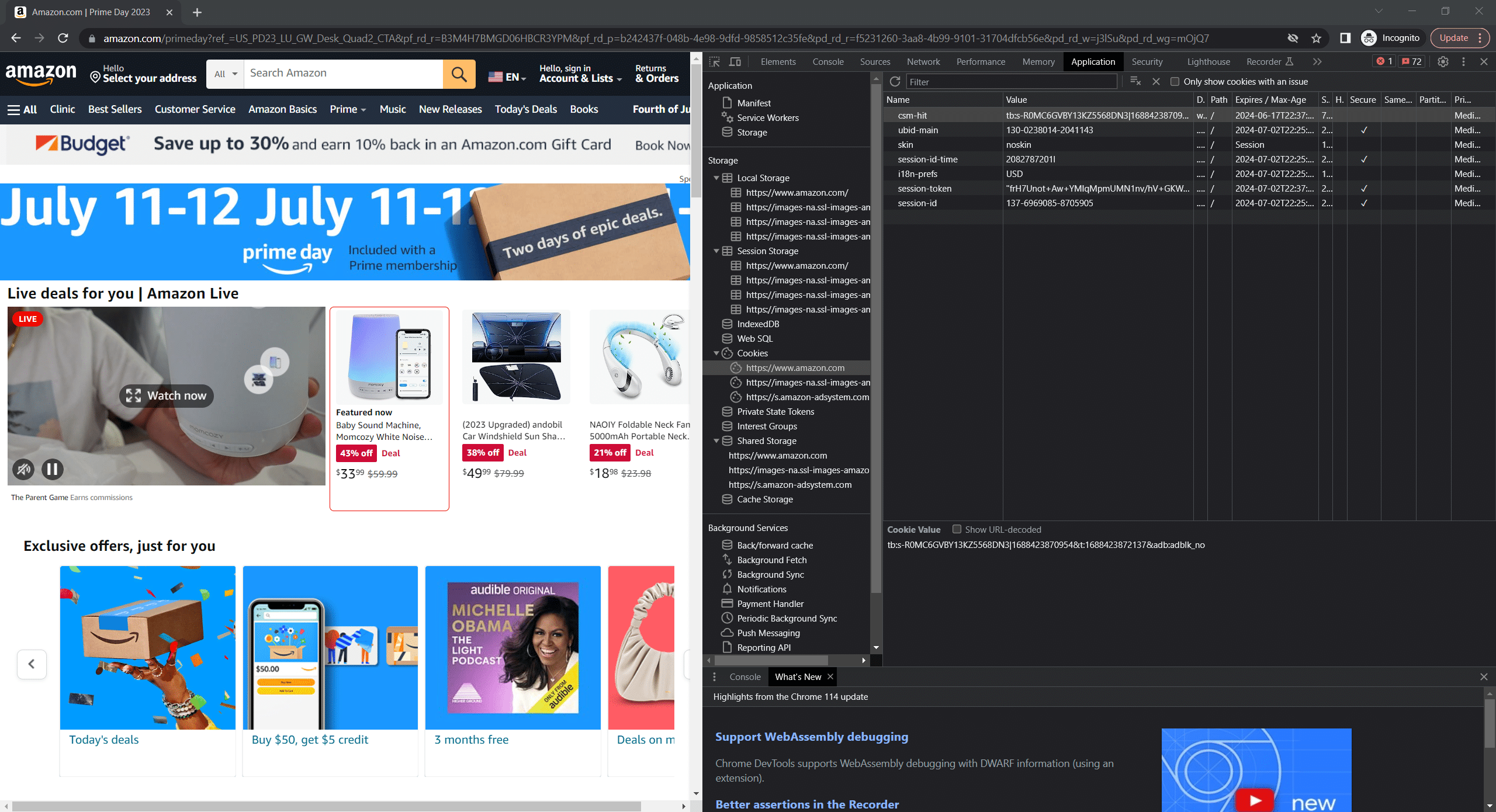Pause the live video
1496x812 pixels.
(52, 469)
